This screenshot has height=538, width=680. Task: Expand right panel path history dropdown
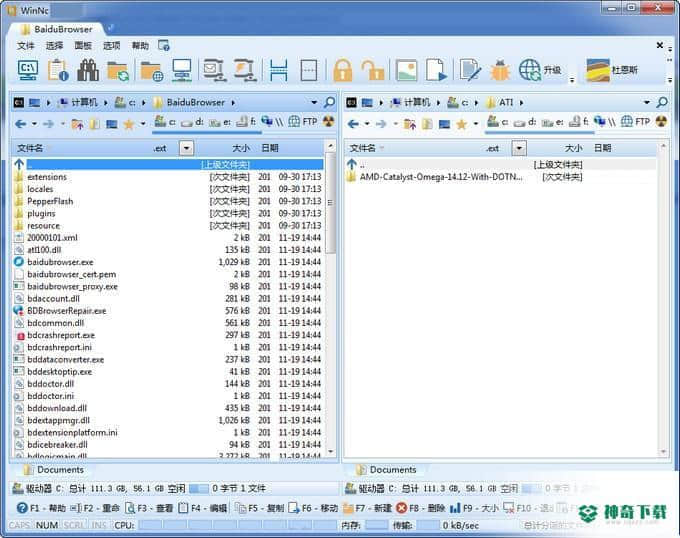pos(647,103)
